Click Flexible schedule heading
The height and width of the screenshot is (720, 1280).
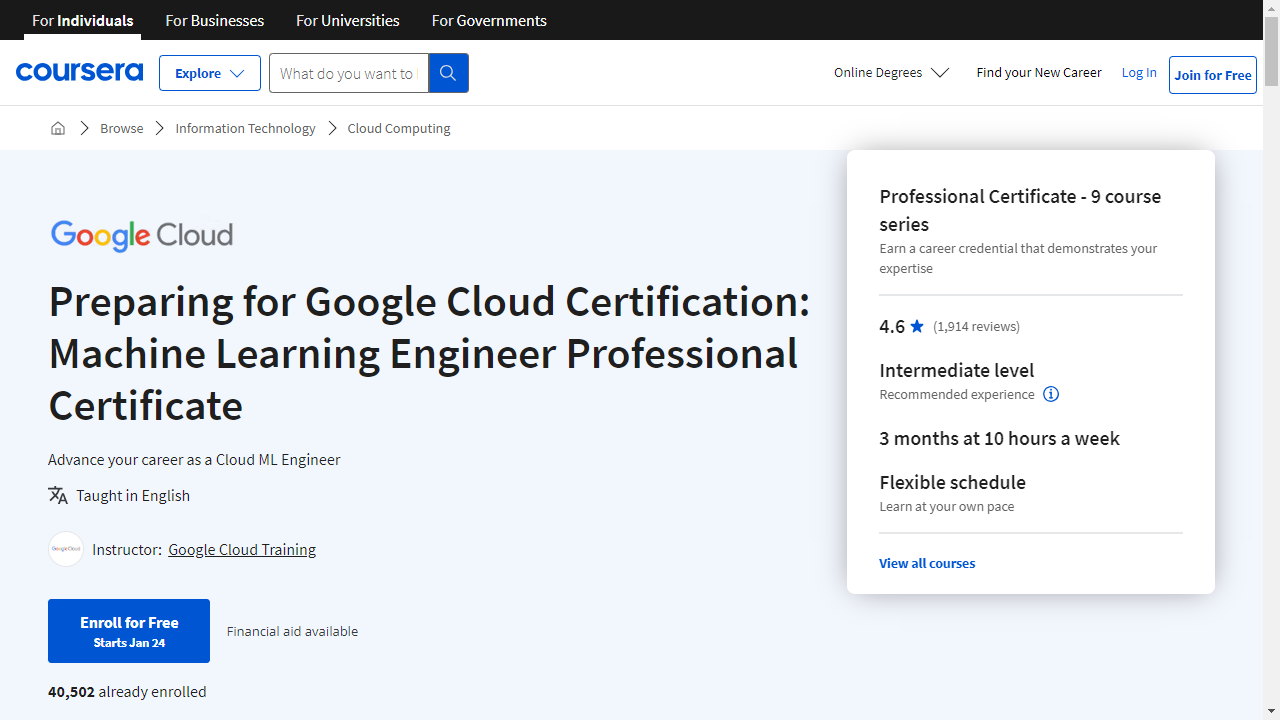point(953,482)
